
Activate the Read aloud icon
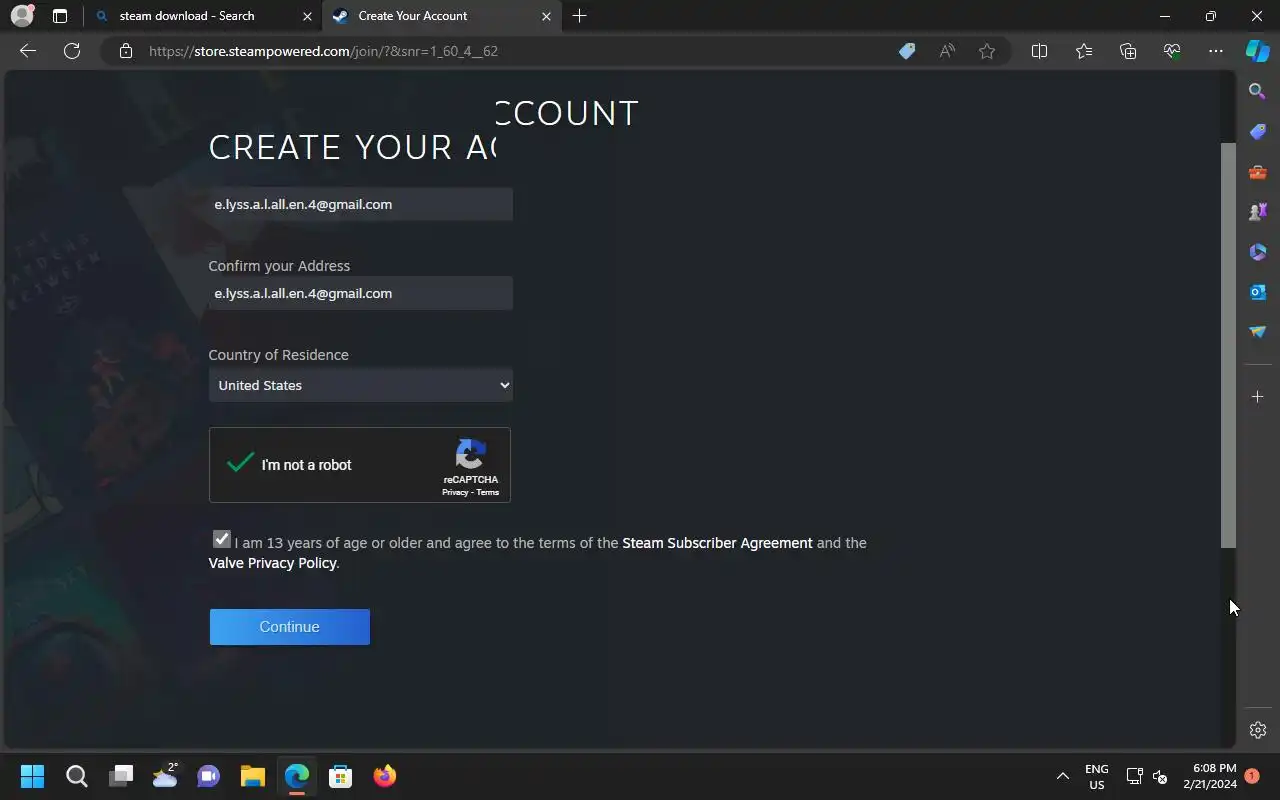click(947, 51)
